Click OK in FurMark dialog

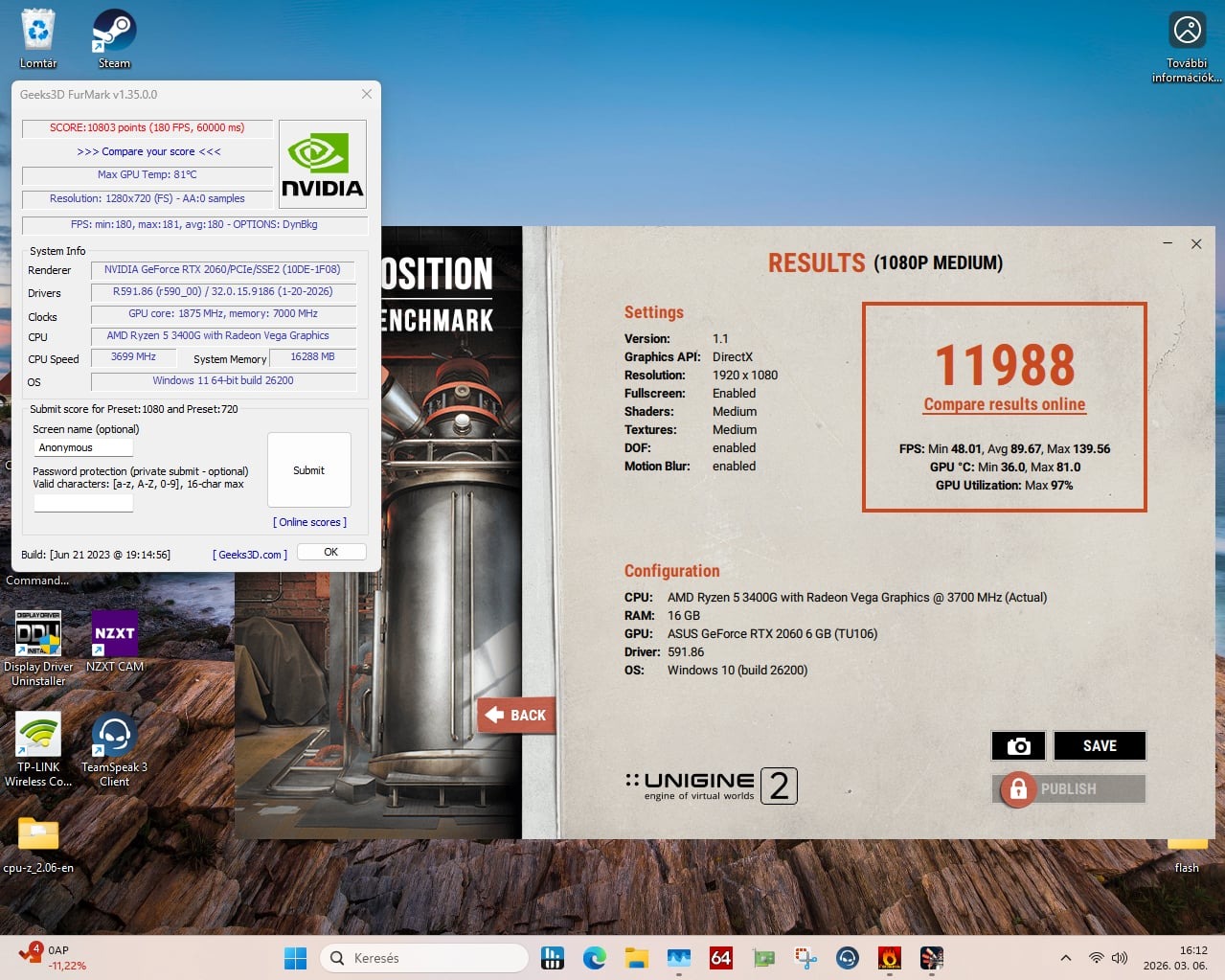click(331, 552)
